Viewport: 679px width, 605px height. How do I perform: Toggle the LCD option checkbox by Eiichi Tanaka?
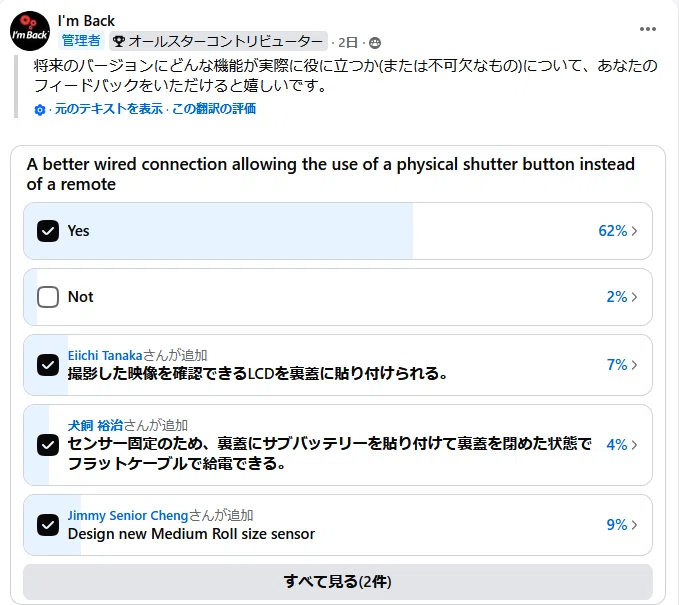tap(48, 365)
